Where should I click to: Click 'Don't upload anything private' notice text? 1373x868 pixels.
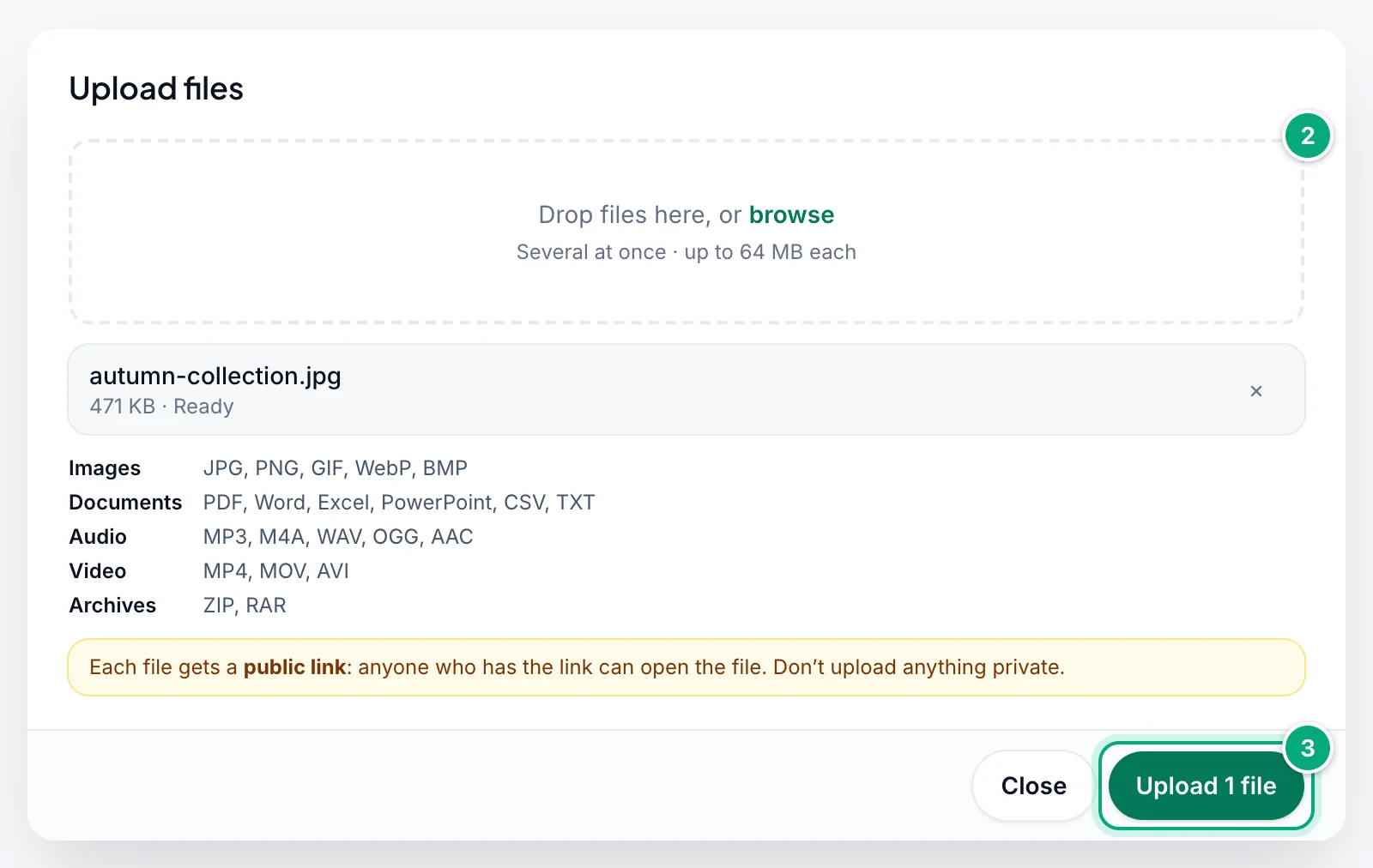click(918, 667)
